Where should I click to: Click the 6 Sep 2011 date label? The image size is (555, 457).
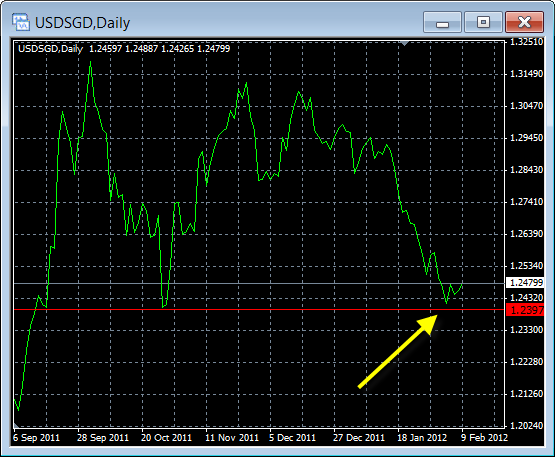(x=36, y=438)
